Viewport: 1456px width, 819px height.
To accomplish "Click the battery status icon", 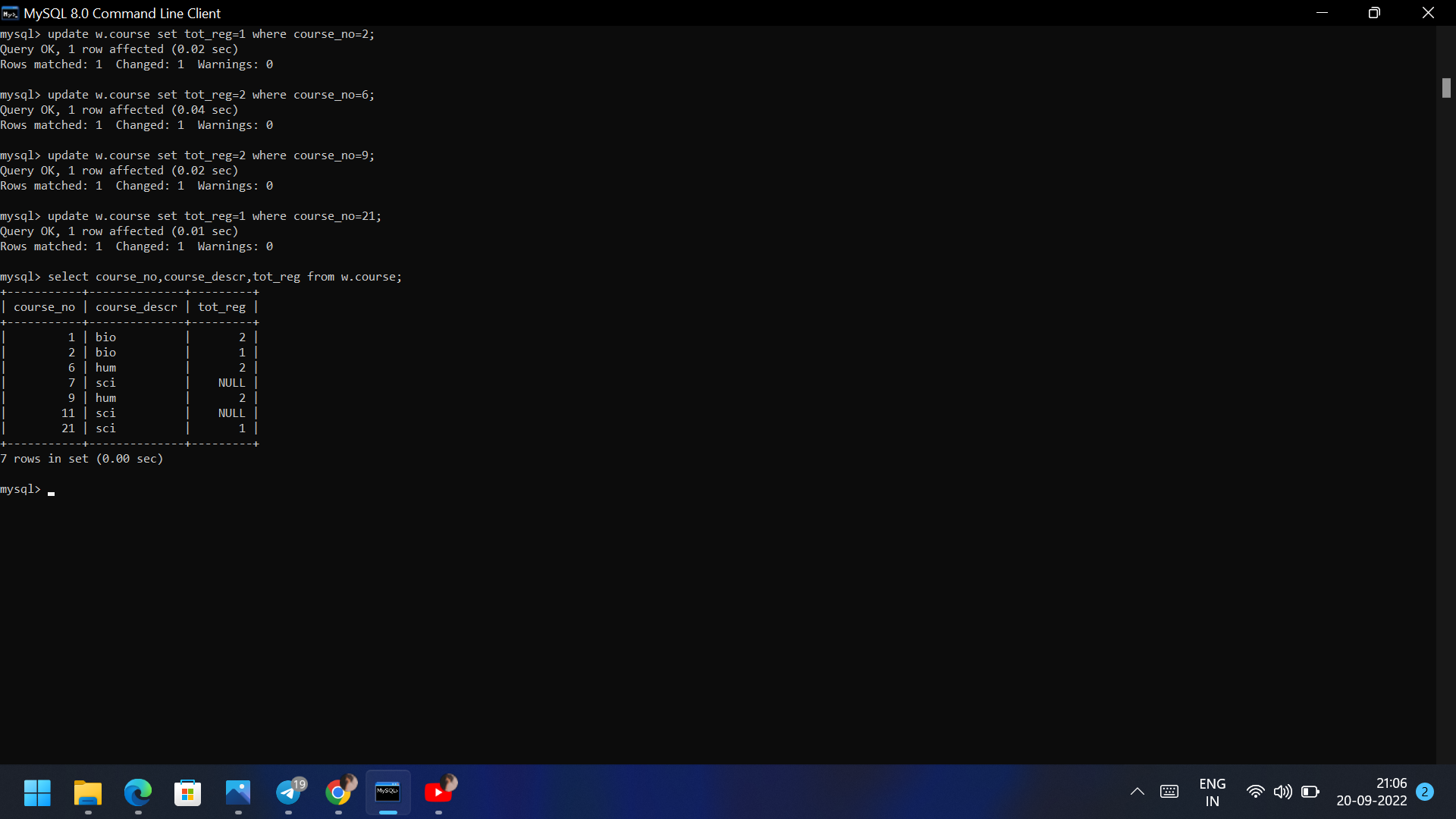I will tap(1310, 792).
